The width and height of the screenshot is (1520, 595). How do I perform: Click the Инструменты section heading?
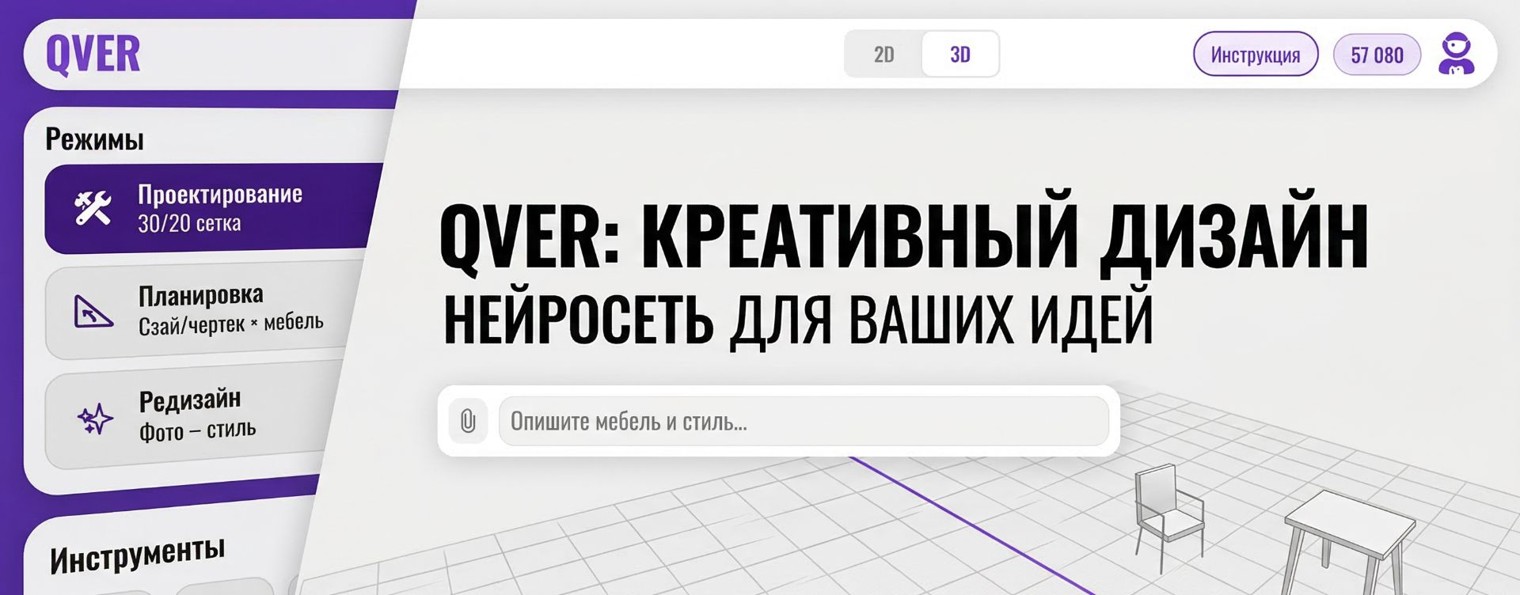point(138,553)
